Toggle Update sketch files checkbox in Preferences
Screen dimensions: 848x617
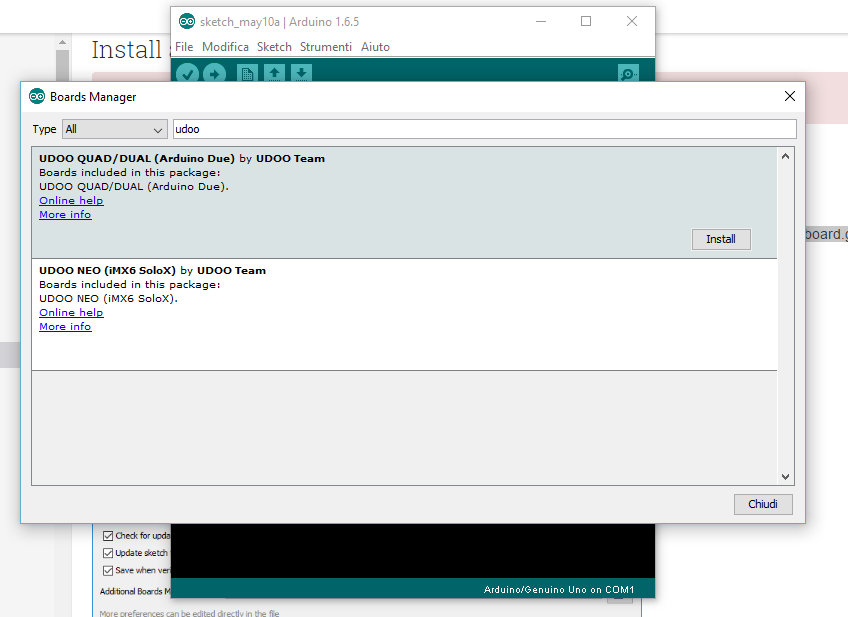click(x=108, y=553)
